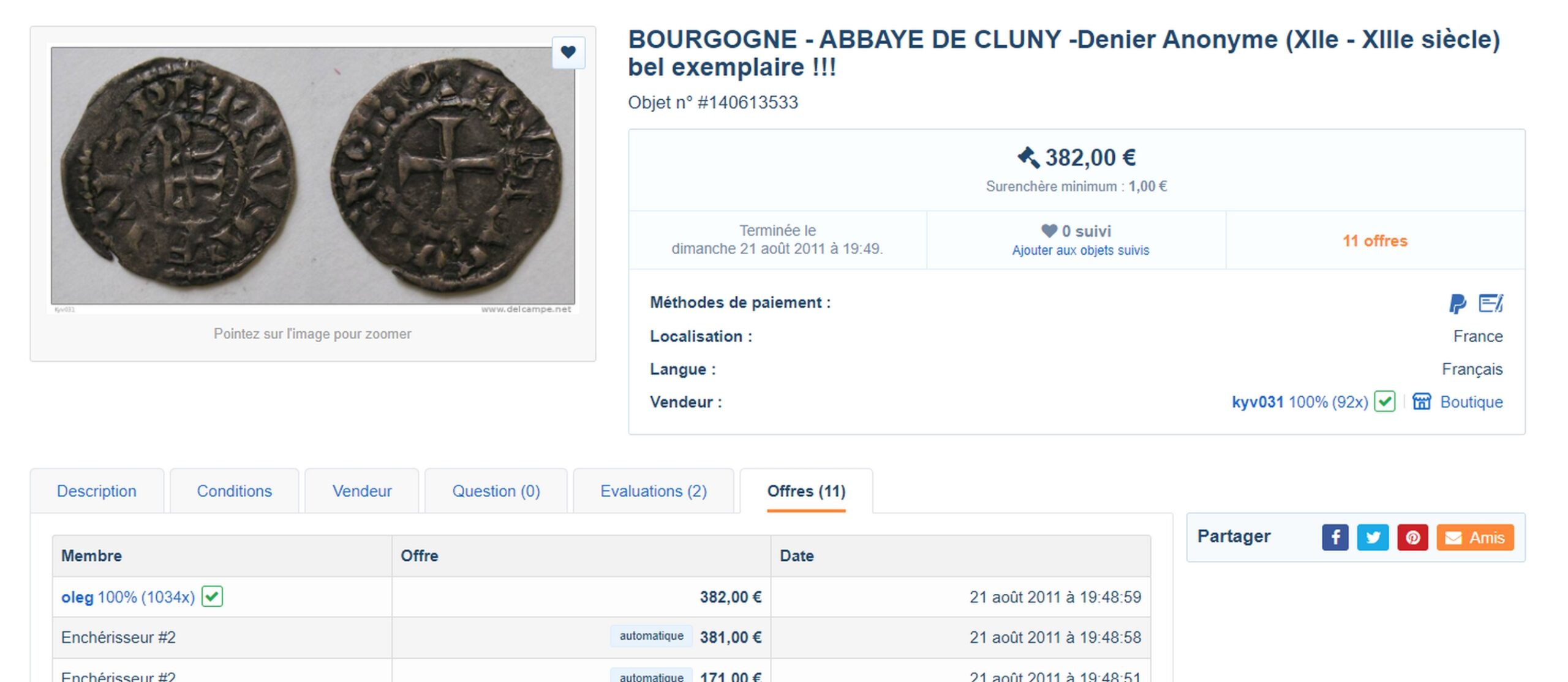The width and height of the screenshot is (1568, 682).
Task: Click the auction hammer icon beside the price
Action: [1028, 157]
